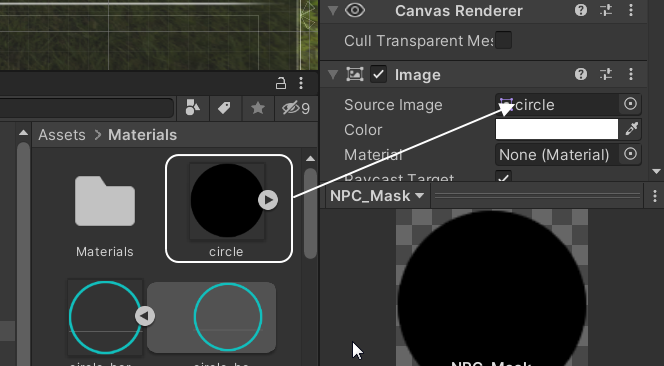Go to Assets in breadcrumb
Image resolution: width=664 pixels, height=366 pixels.
pyautogui.click(x=62, y=135)
